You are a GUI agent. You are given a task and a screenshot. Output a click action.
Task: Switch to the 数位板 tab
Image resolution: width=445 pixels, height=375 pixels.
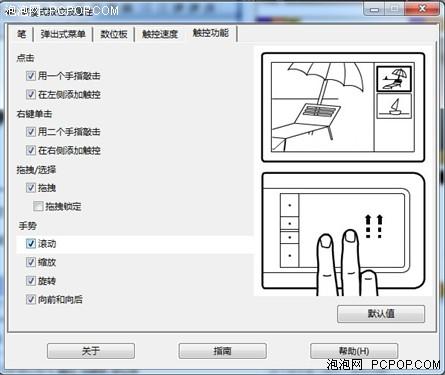tap(114, 34)
